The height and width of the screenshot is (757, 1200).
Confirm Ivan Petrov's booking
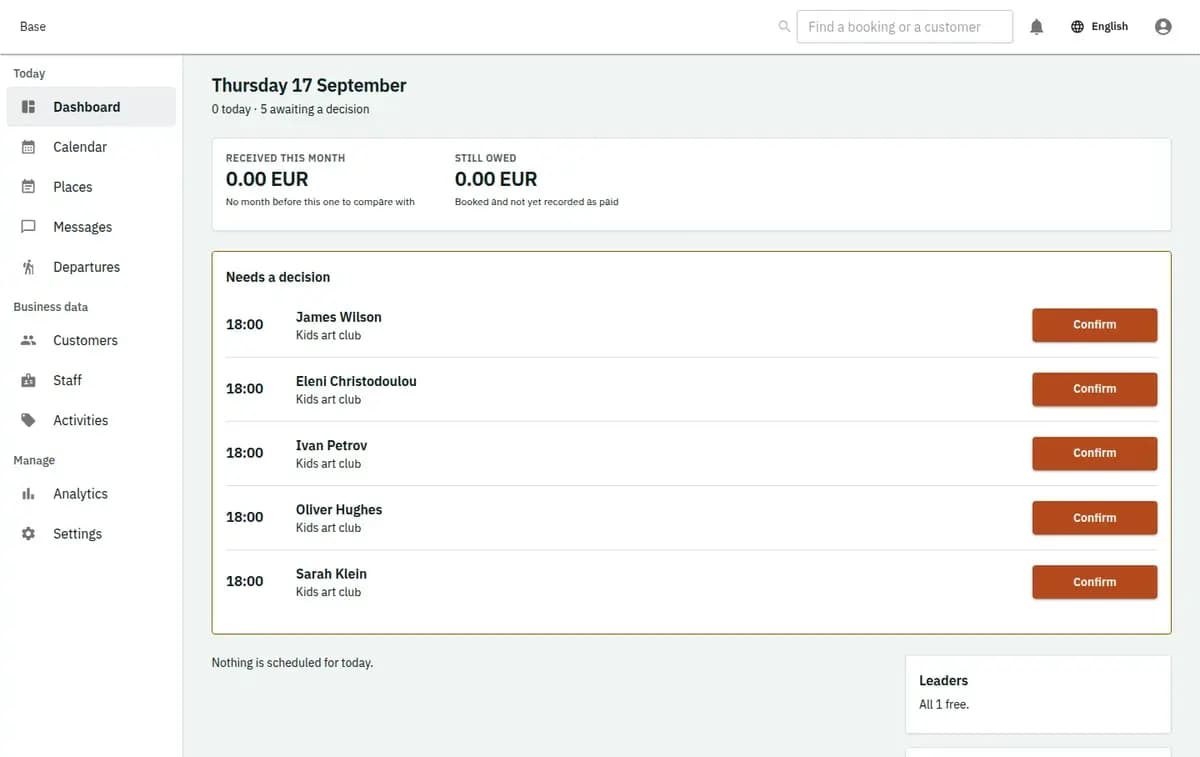tap(1094, 453)
